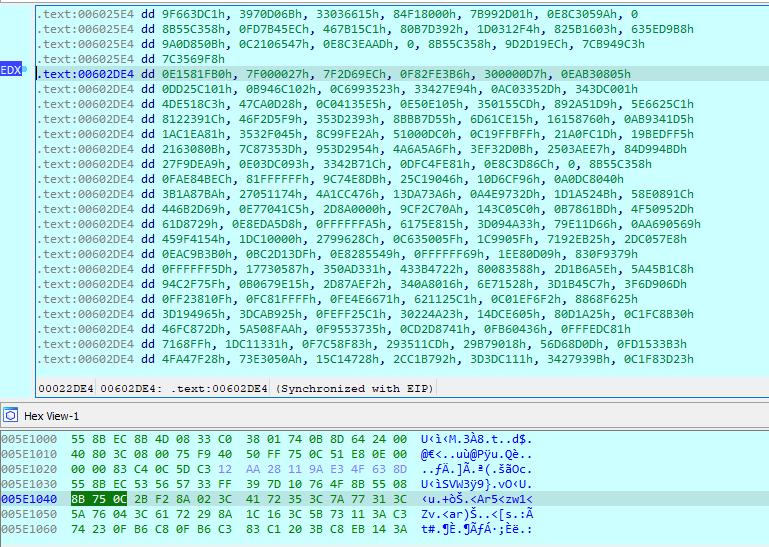
Task: Switch to the Hex View-1 tab
Action: 51,416
